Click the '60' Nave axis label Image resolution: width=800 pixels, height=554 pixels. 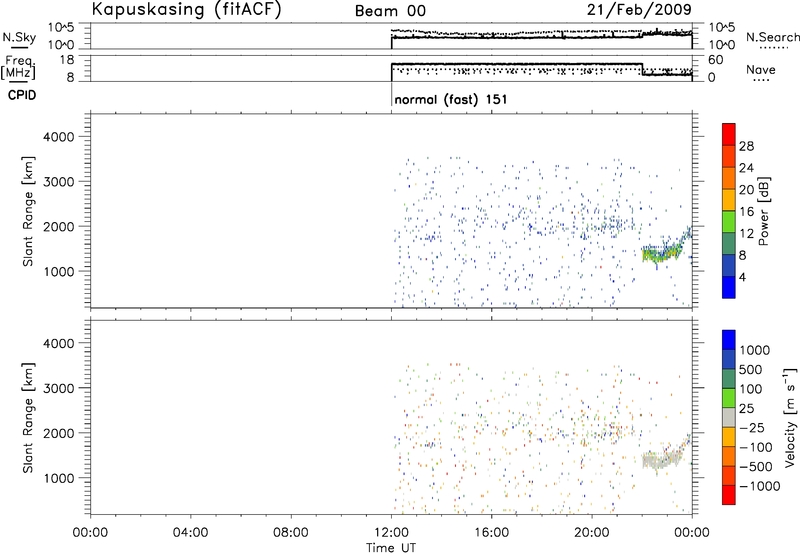pyautogui.click(x=715, y=60)
